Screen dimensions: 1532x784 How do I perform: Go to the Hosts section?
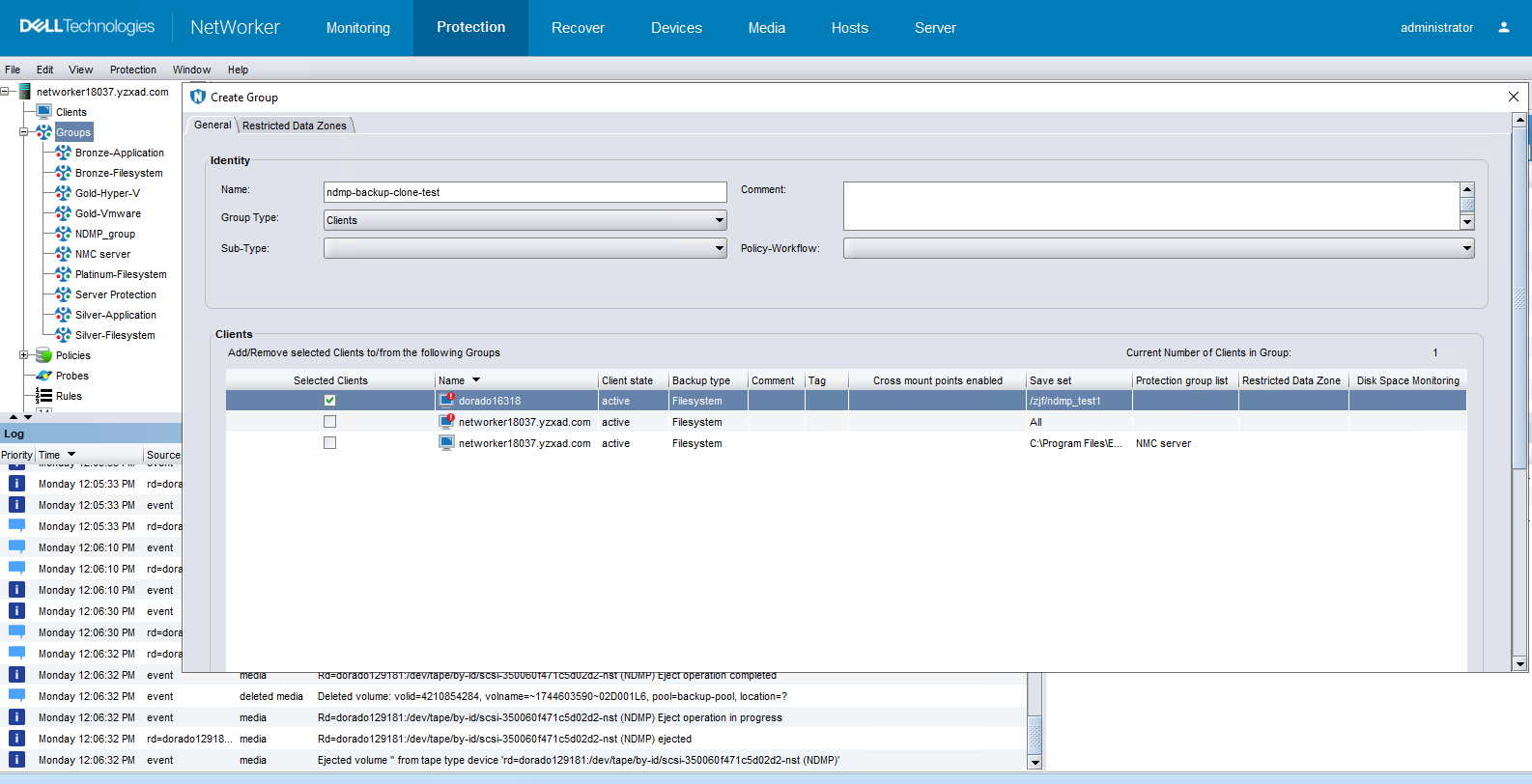click(x=850, y=28)
